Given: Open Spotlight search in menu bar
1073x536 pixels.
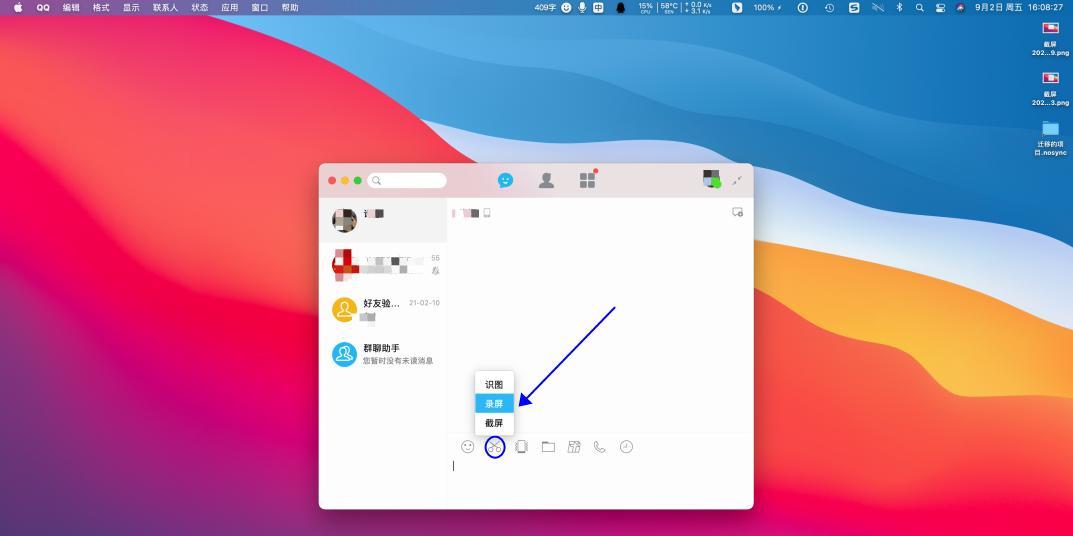Looking at the screenshot, I should (920, 8).
